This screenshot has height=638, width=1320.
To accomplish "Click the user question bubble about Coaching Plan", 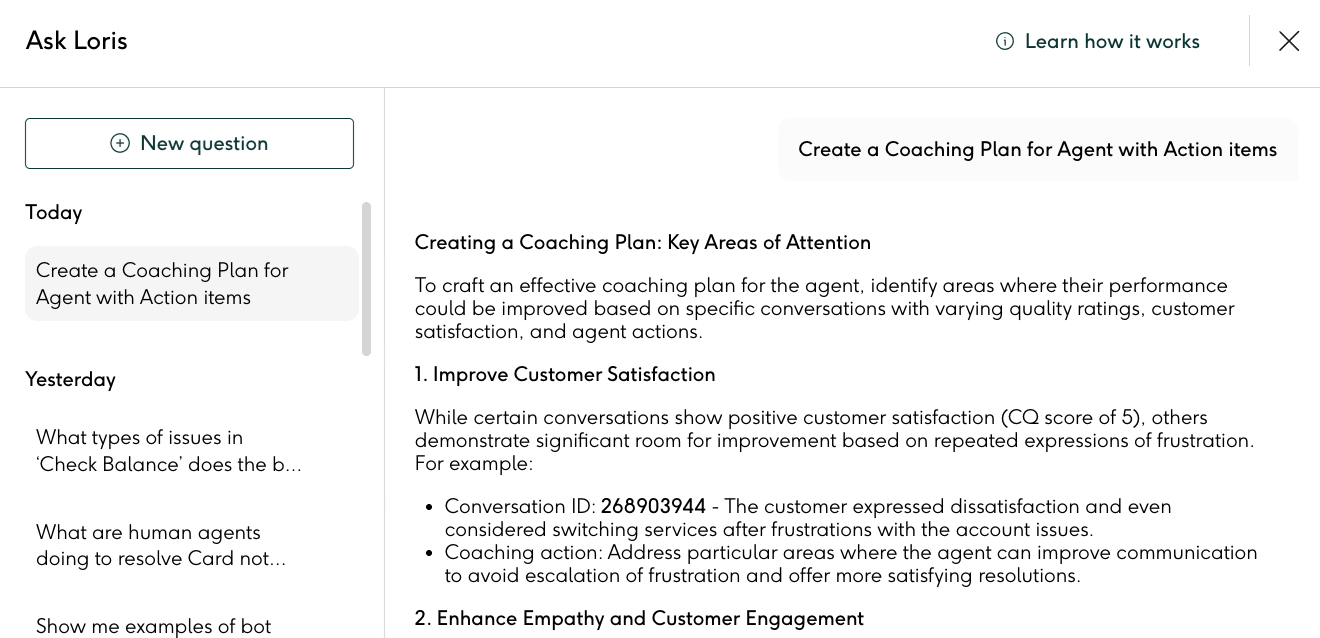I will (x=1037, y=149).
